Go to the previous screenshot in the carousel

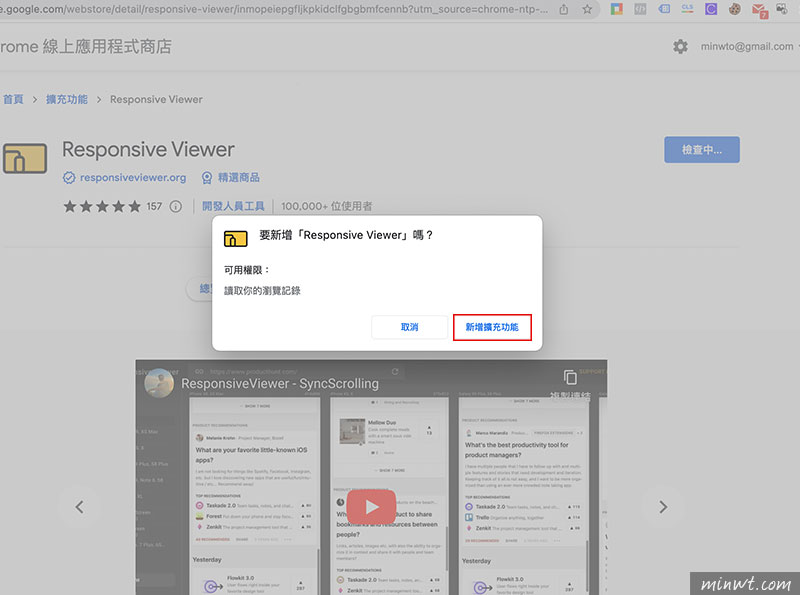pyautogui.click(x=79, y=507)
